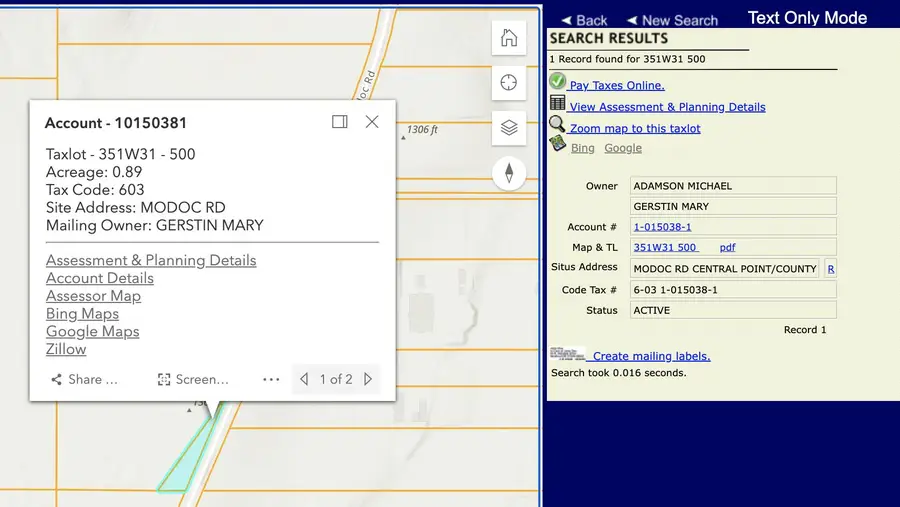This screenshot has height=507, width=900.
Task: Open Google Maps link in popup
Action: click(92, 331)
